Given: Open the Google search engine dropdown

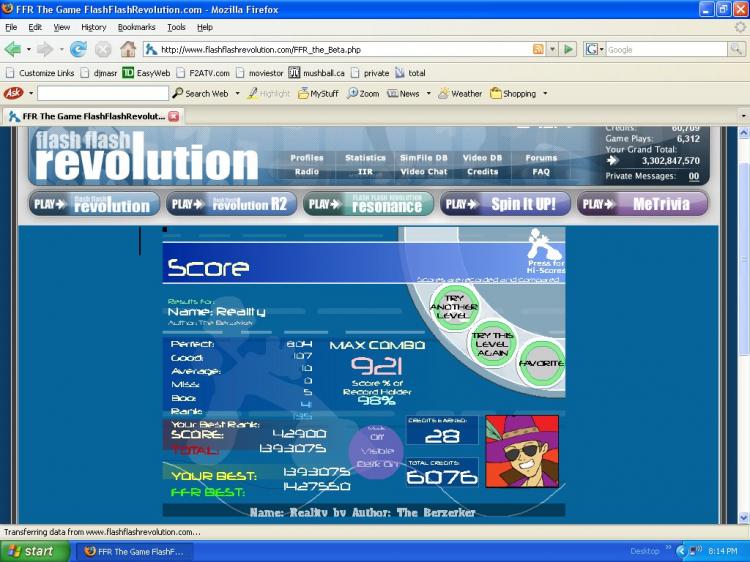Looking at the screenshot, I should pyautogui.click(x=594, y=49).
